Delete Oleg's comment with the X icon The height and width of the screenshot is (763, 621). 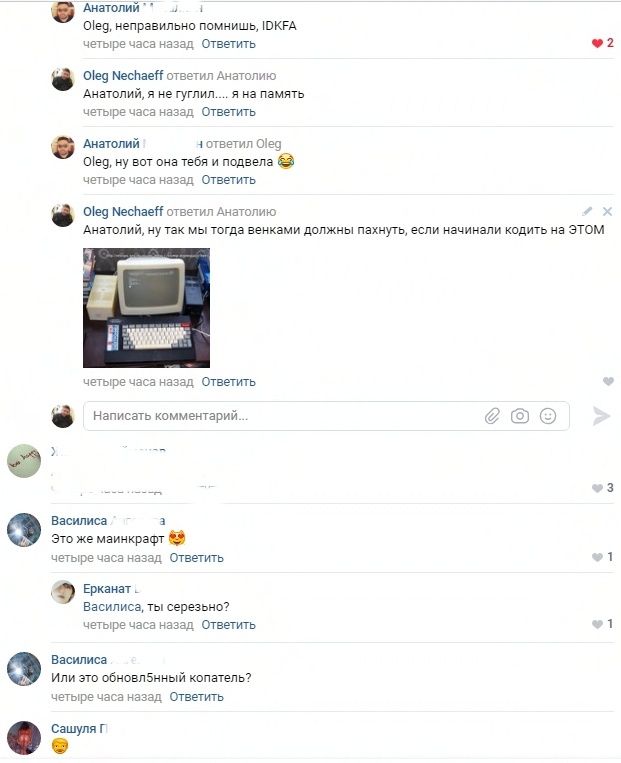pyautogui.click(x=607, y=211)
